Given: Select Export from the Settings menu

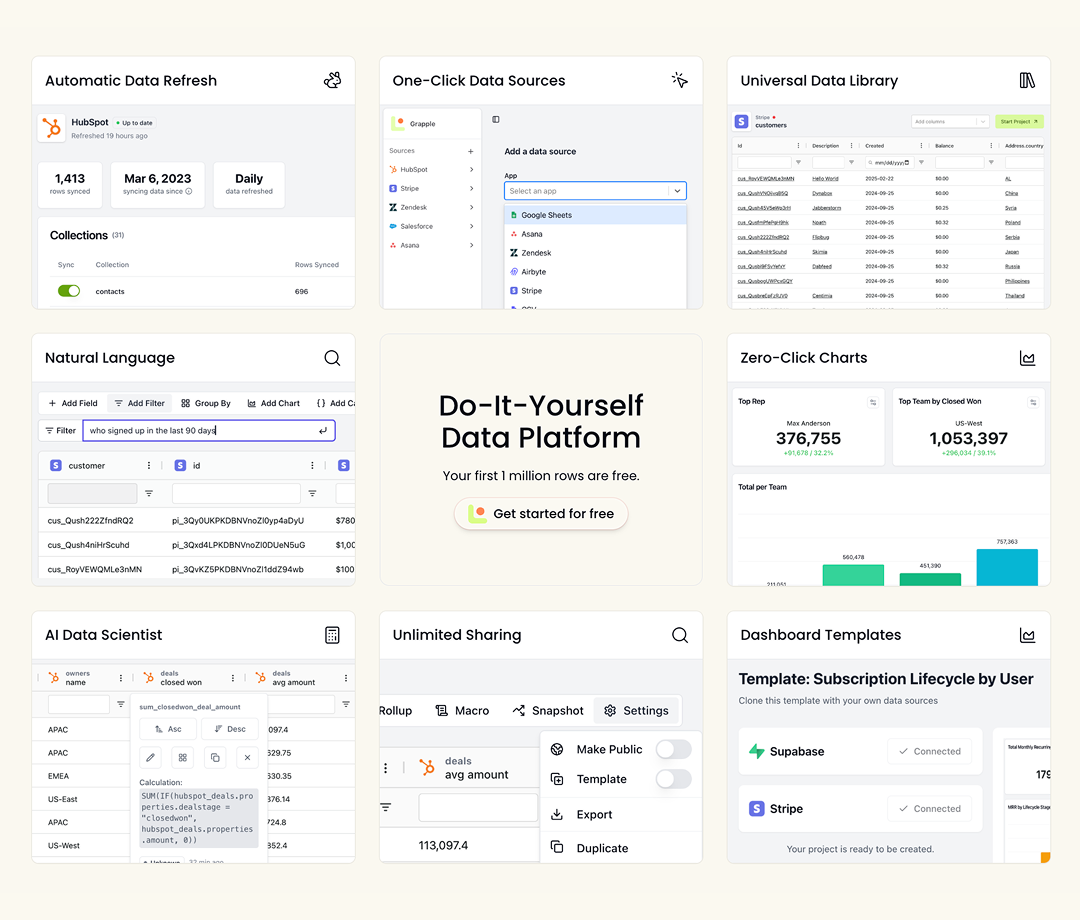Looking at the screenshot, I should pos(594,815).
